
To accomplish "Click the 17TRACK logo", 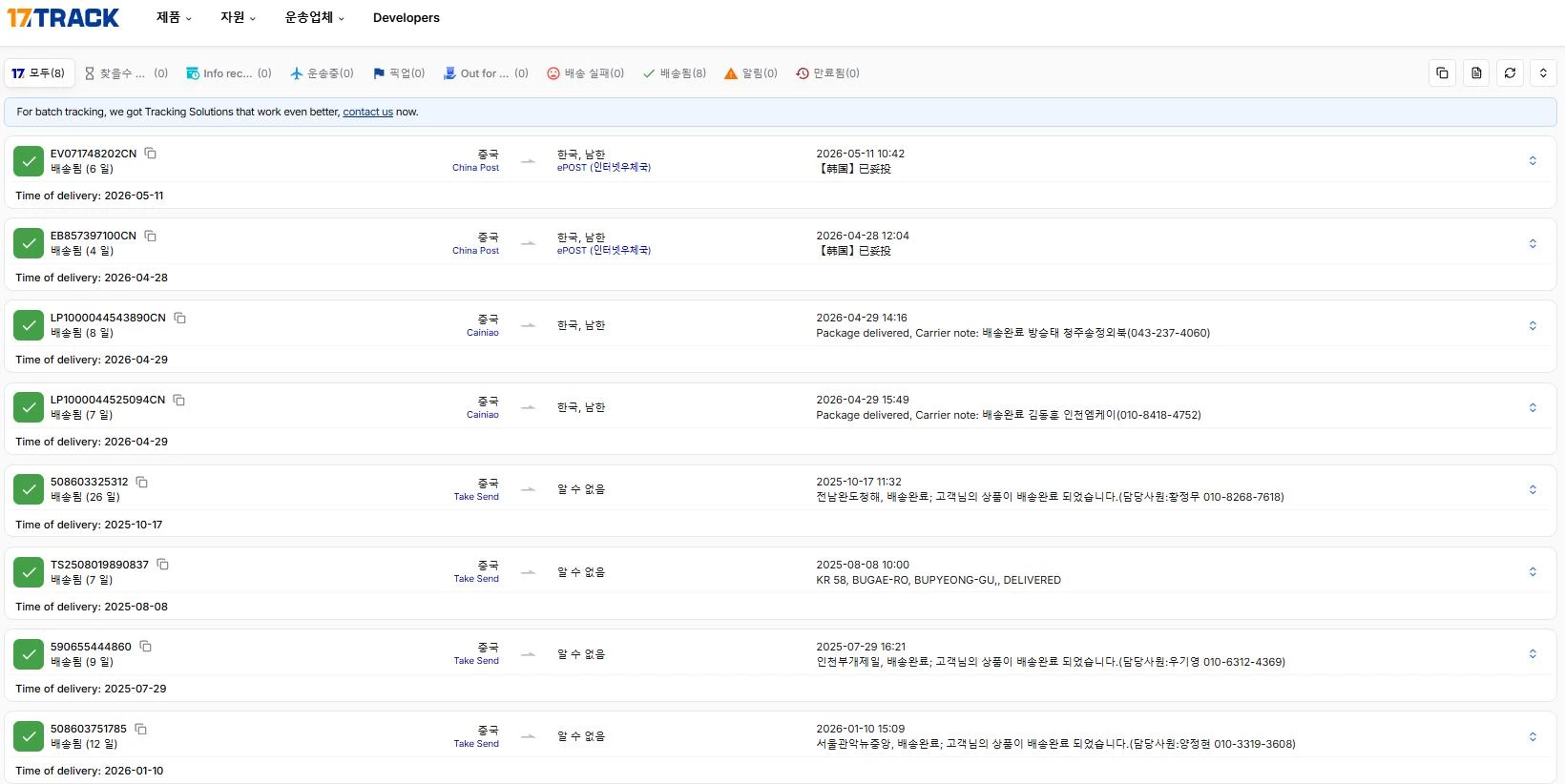I will [63, 17].
